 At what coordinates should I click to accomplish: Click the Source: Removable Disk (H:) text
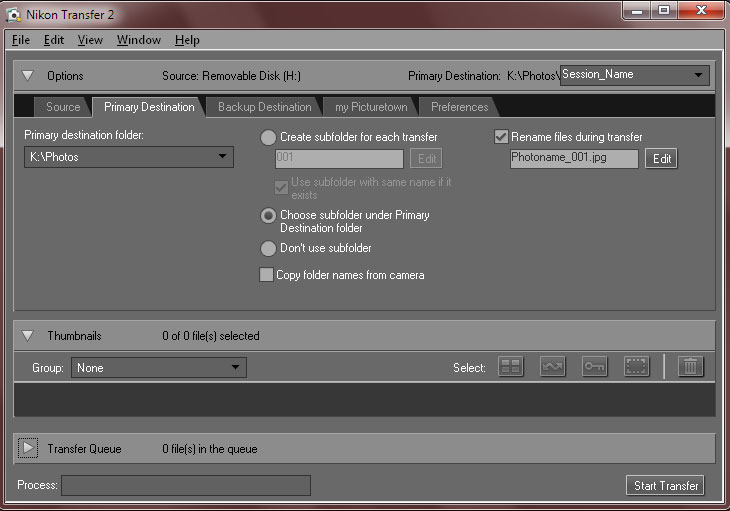coord(231,76)
